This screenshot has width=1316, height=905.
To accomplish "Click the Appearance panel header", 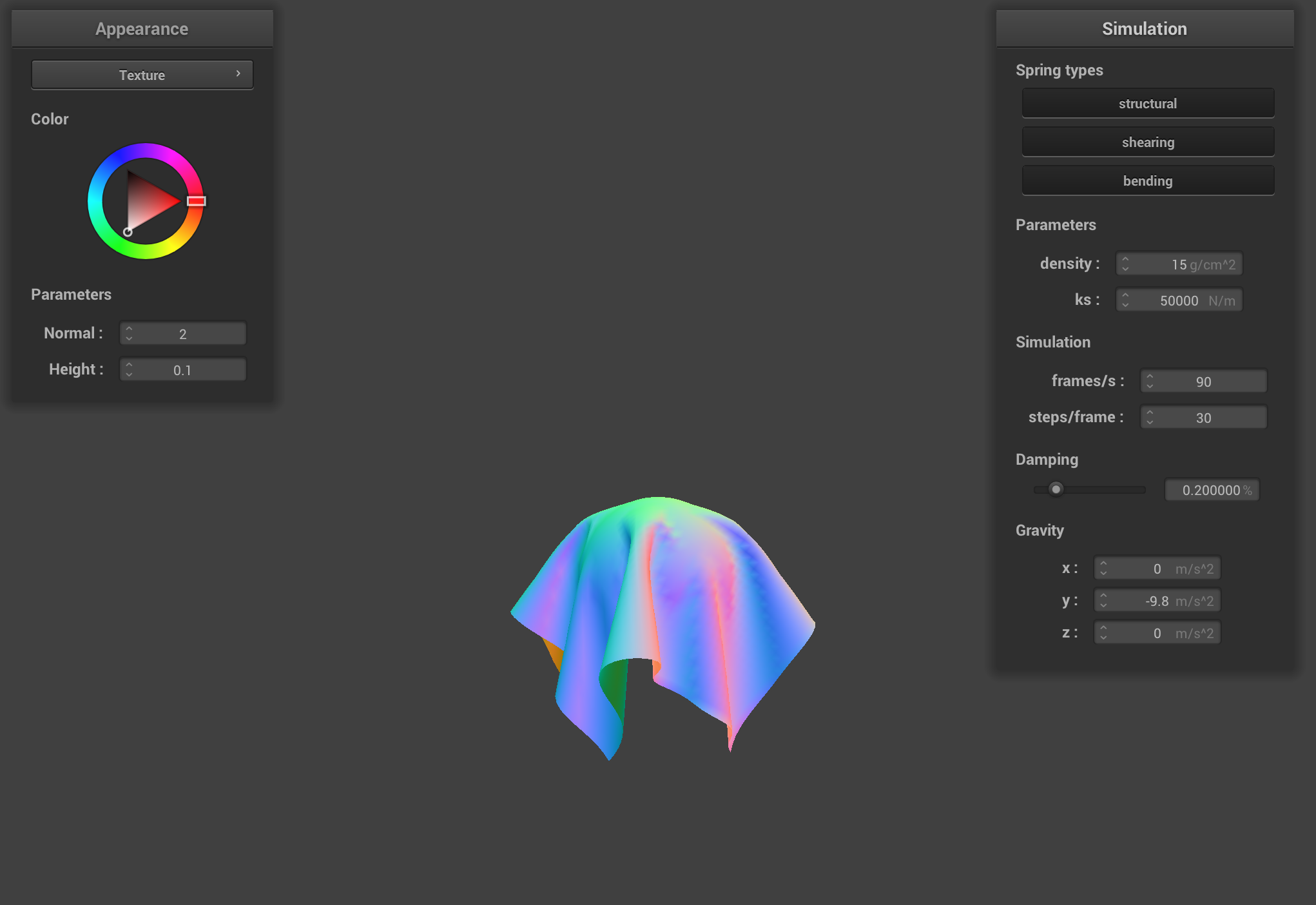I will click(142, 29).
